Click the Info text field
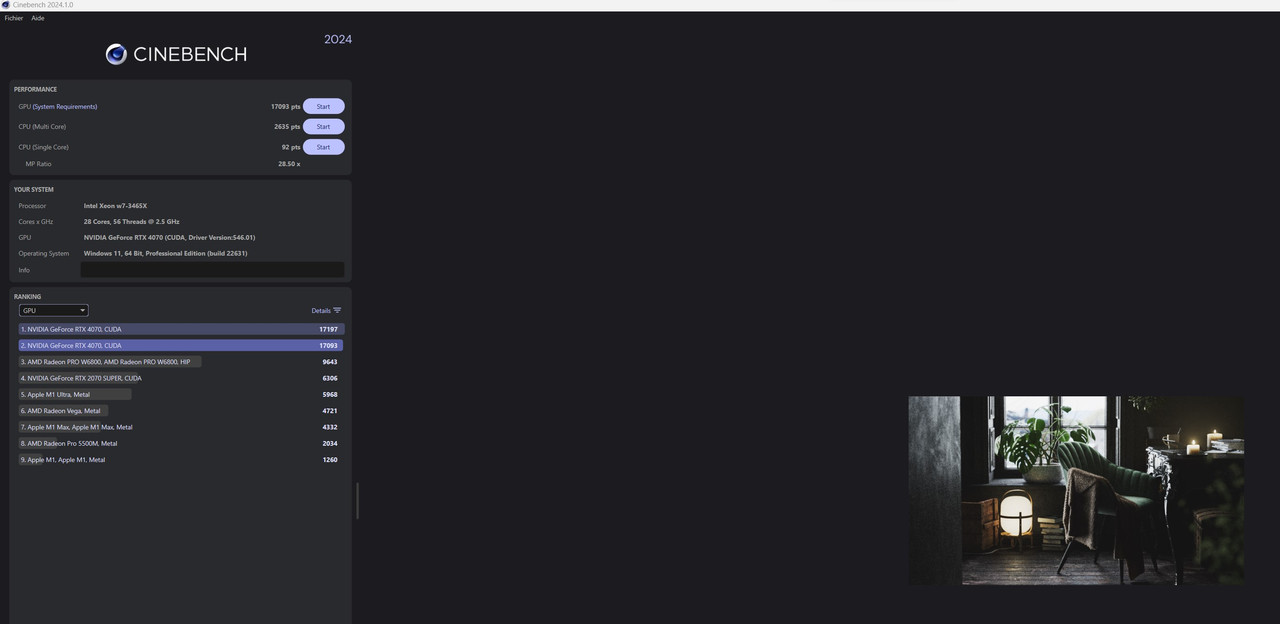 (212, 270)
